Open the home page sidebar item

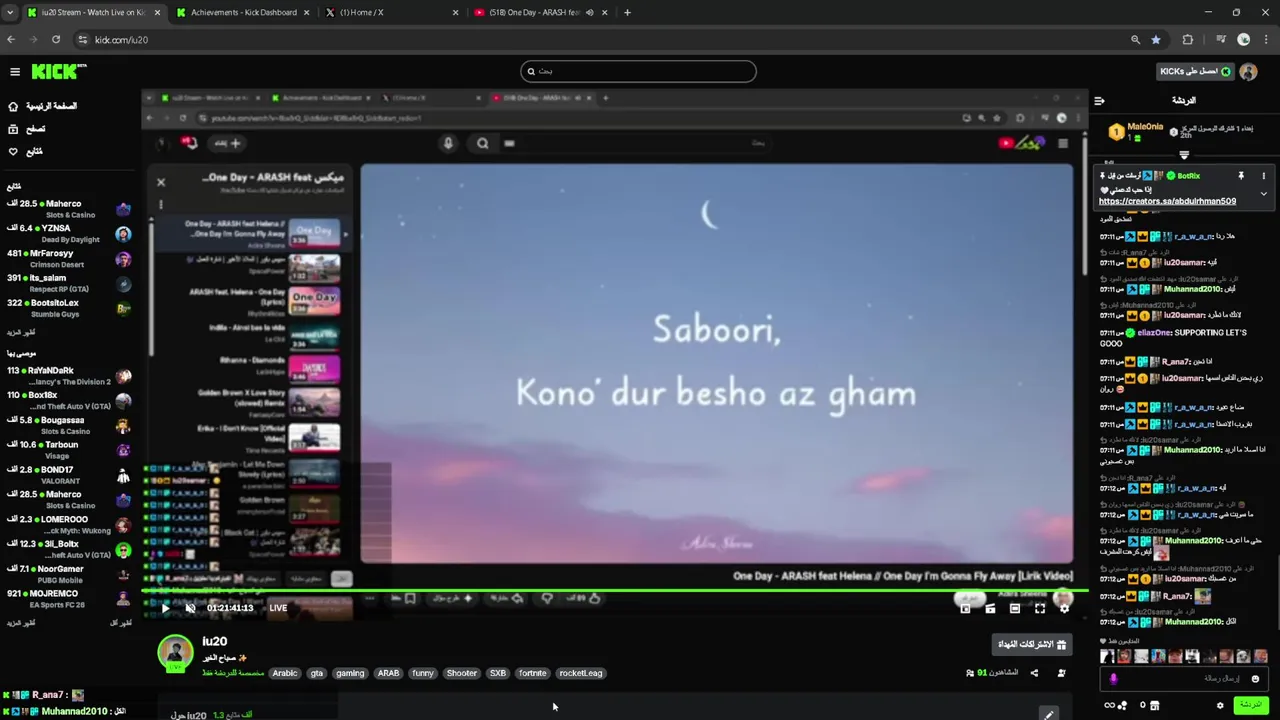point(43,106)
